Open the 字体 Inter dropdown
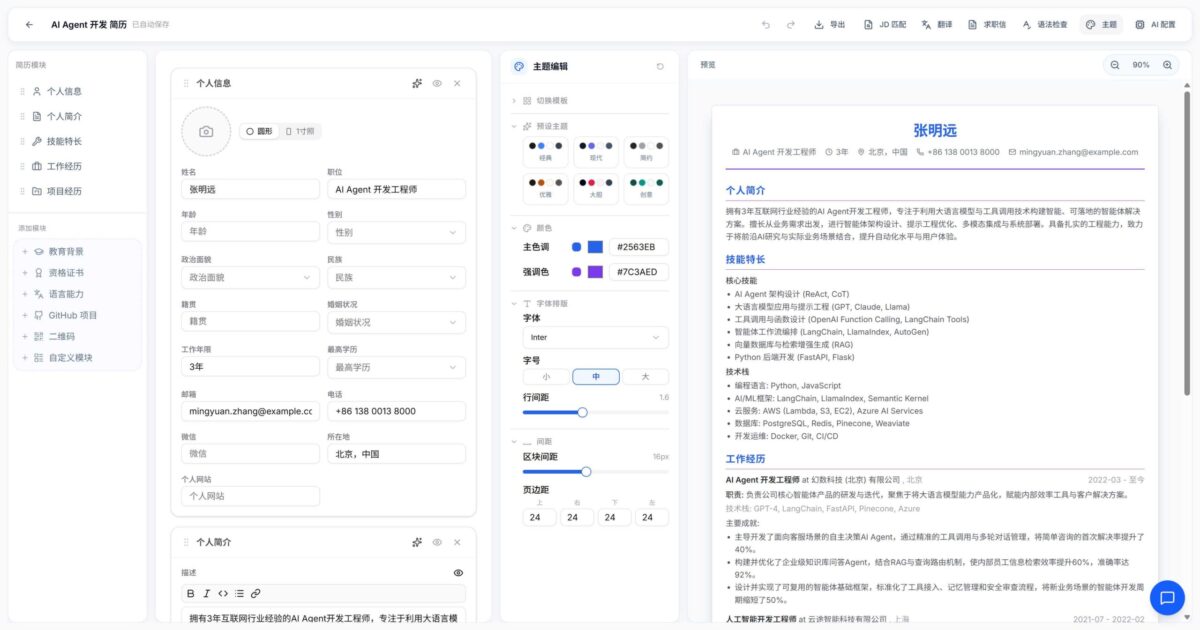 pos(596,337)
